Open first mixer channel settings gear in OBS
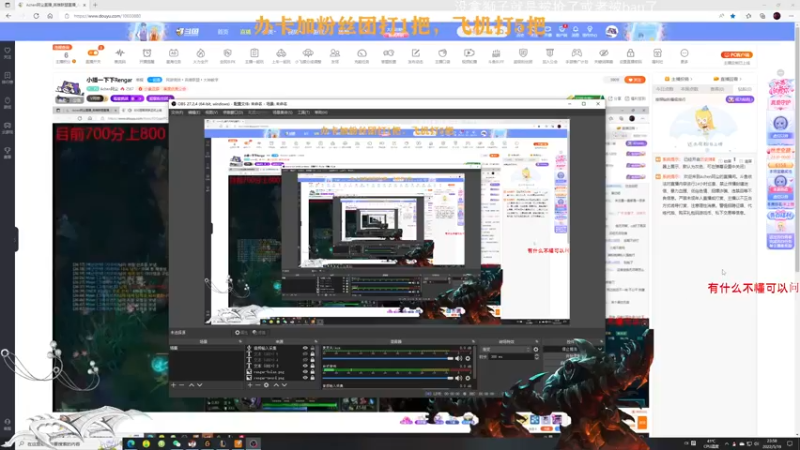 click(x=467, y=359)
